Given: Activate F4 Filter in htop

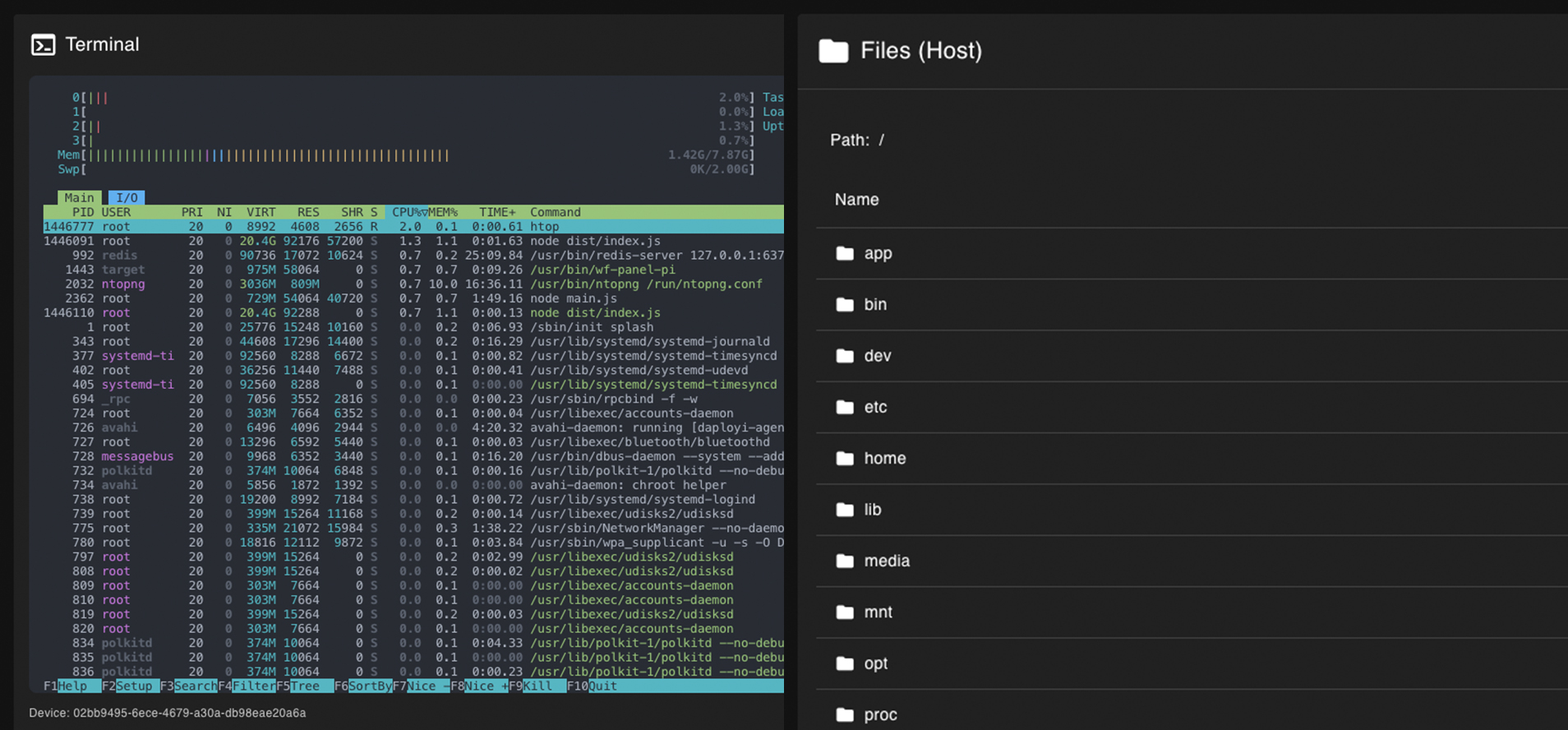Looking at the screenshot, I should coord(247,686).
